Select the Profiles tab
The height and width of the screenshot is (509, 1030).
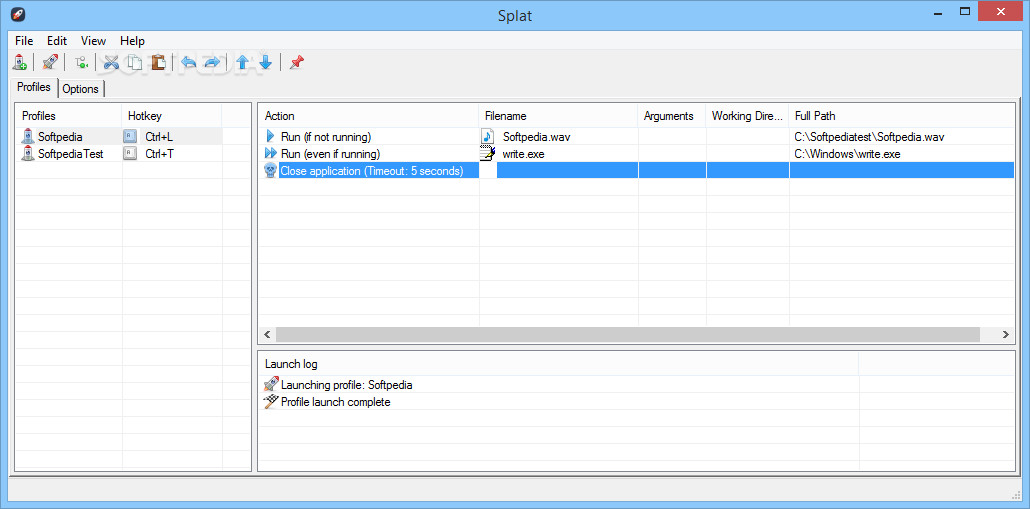34,87
